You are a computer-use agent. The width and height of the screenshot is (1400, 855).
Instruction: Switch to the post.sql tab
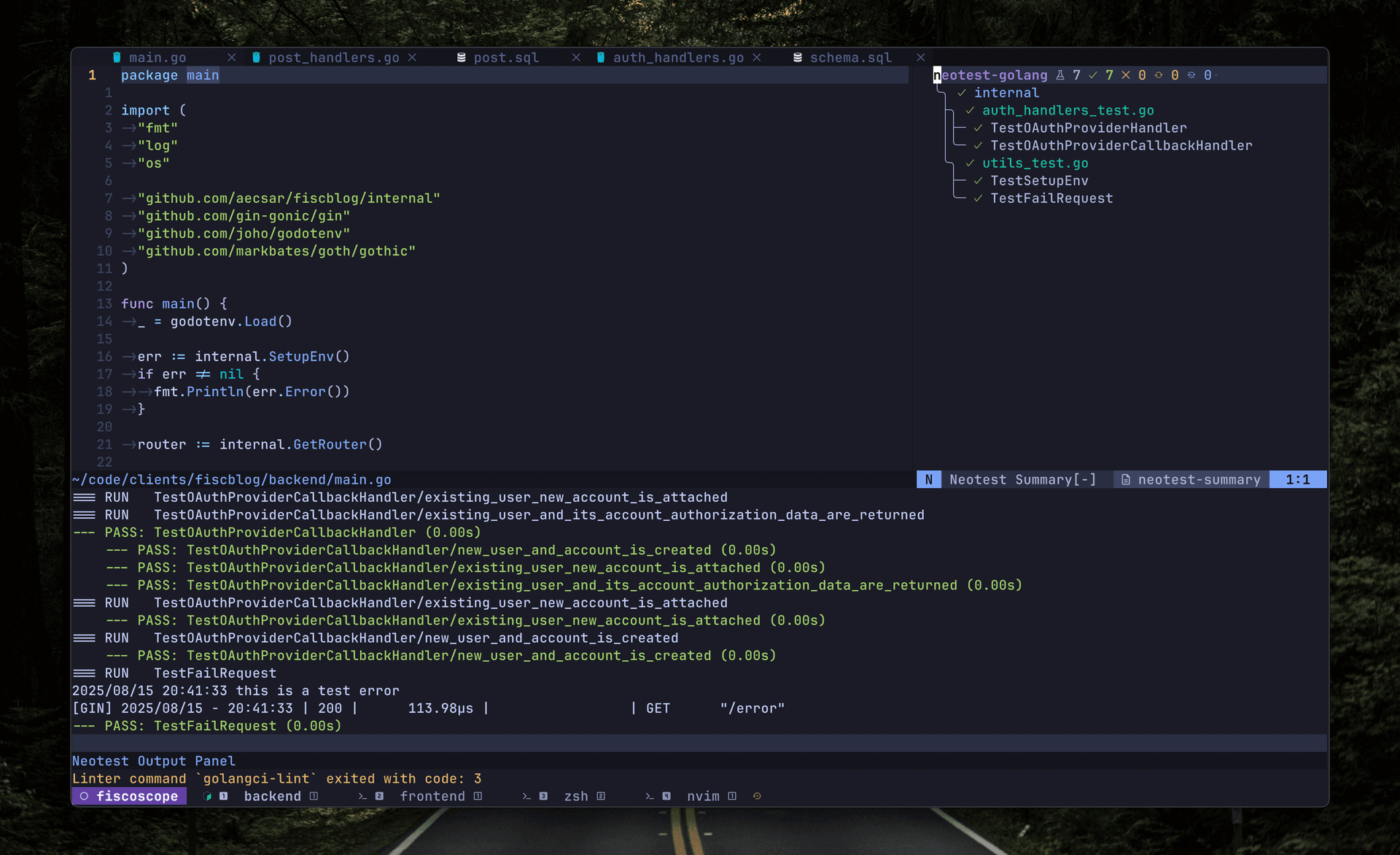coord(506,58)
